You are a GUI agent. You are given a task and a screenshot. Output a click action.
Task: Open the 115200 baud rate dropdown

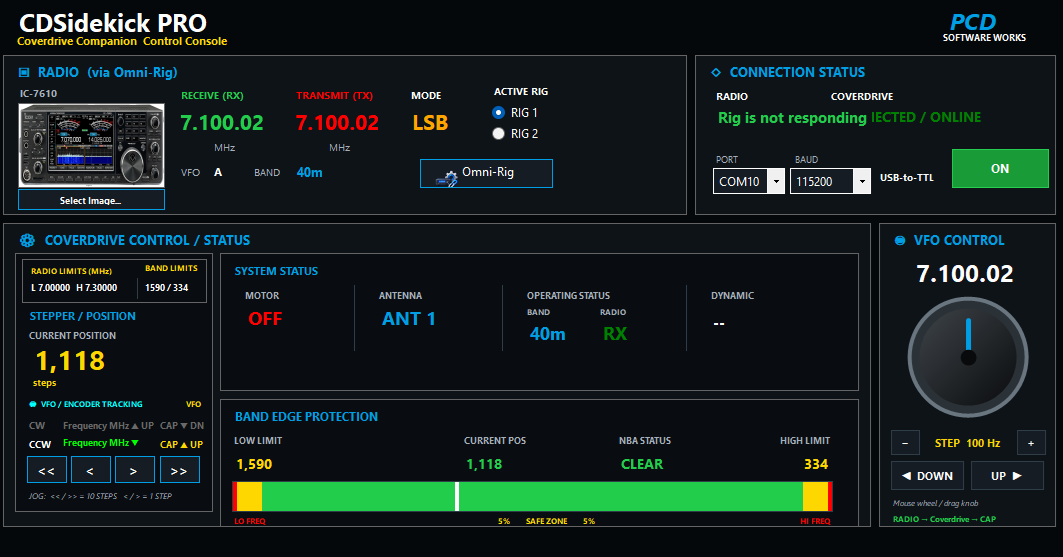click(x=862, y=182)
